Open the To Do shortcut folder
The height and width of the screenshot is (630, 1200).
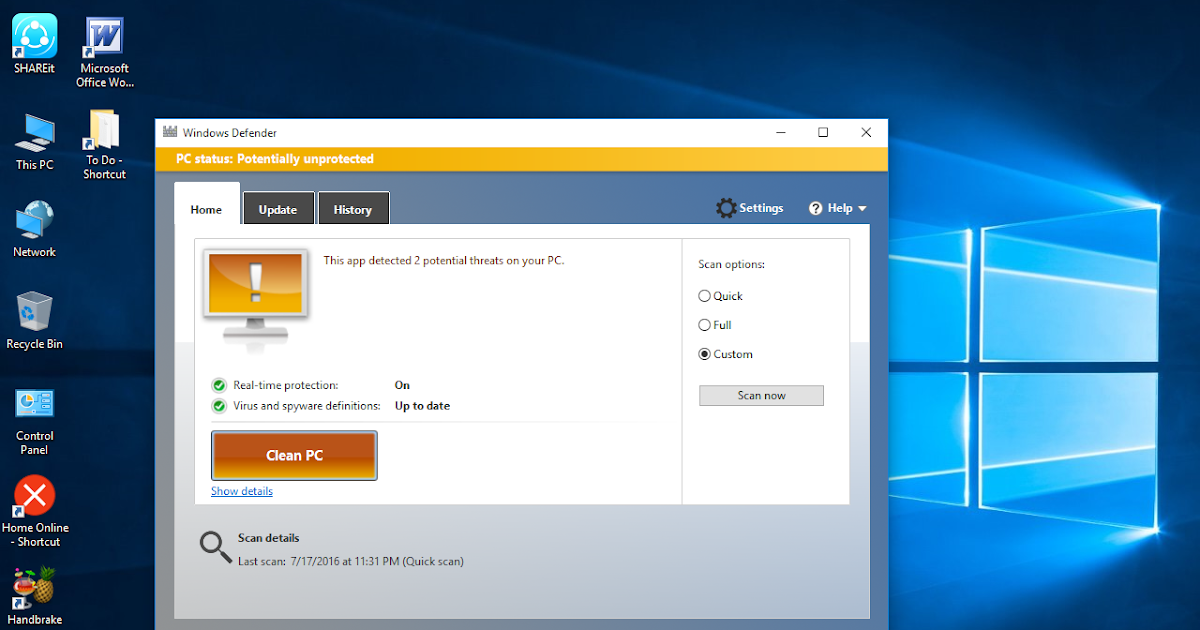click(105, 144)
